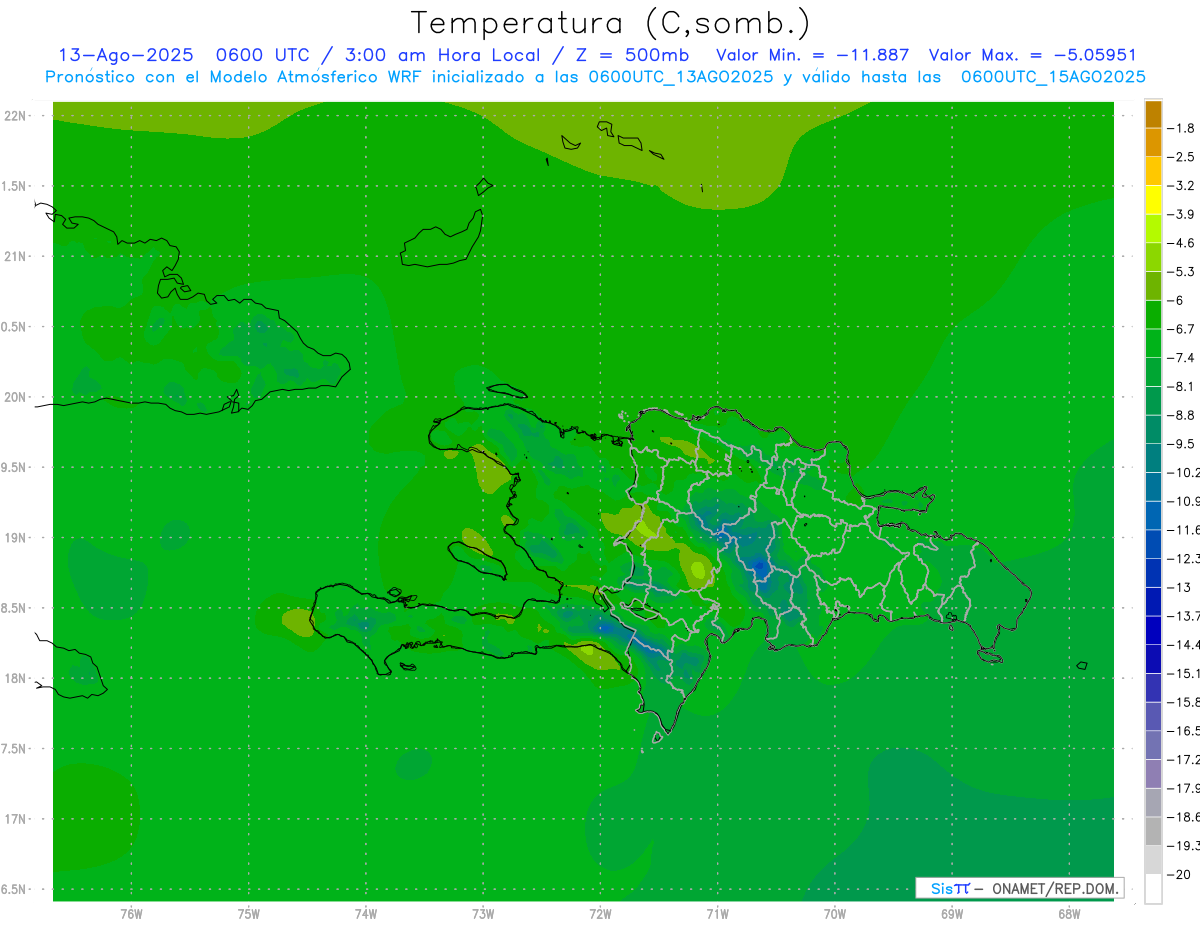The image size is (1200, 927).
Task: Click longitude label "68W"
Action: (x=1068, y=914)
